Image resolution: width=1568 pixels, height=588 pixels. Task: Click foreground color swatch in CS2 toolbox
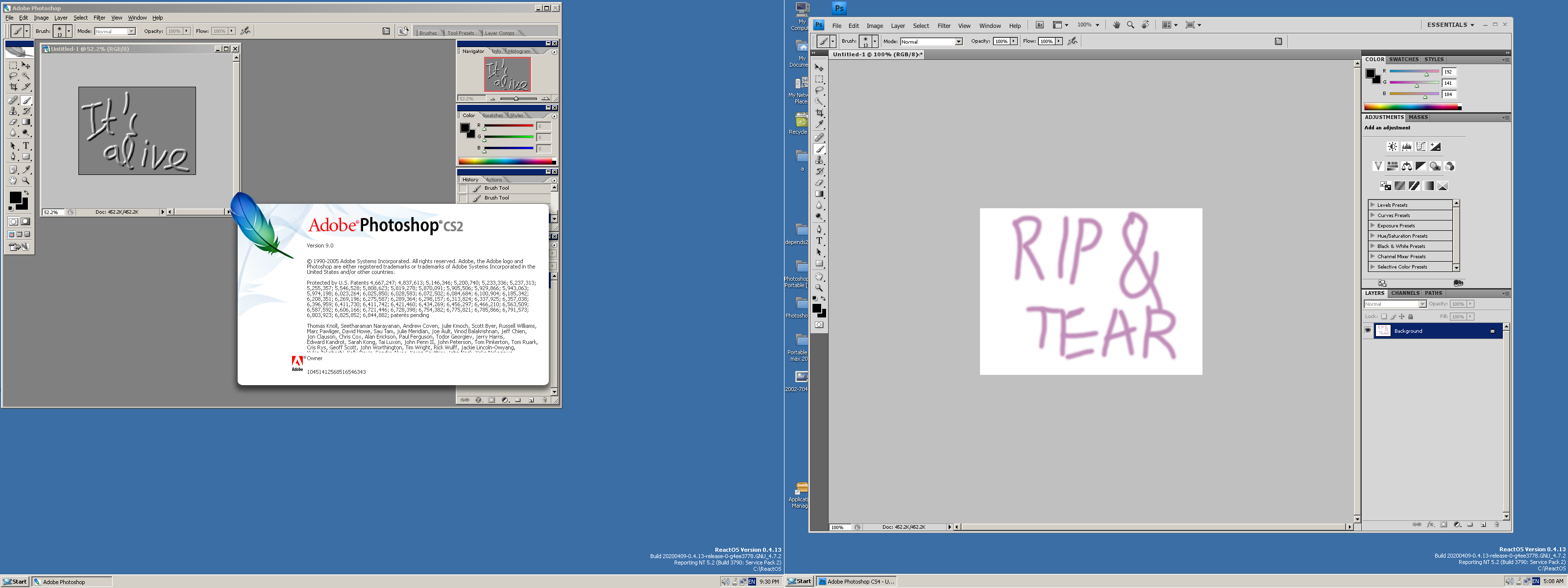[x=16, y=198]
